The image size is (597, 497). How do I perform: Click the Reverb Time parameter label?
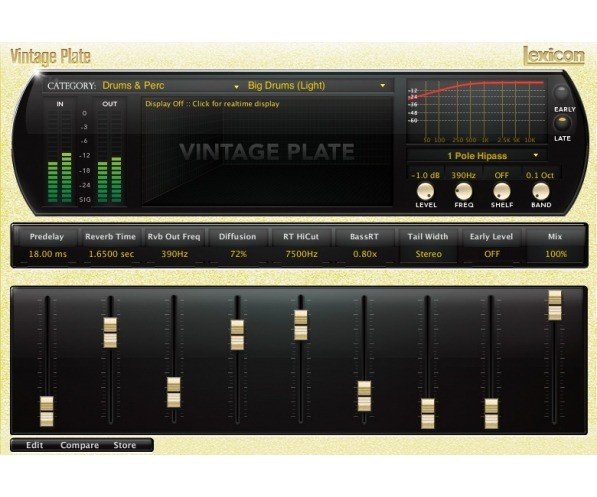(x=110, y=237)
